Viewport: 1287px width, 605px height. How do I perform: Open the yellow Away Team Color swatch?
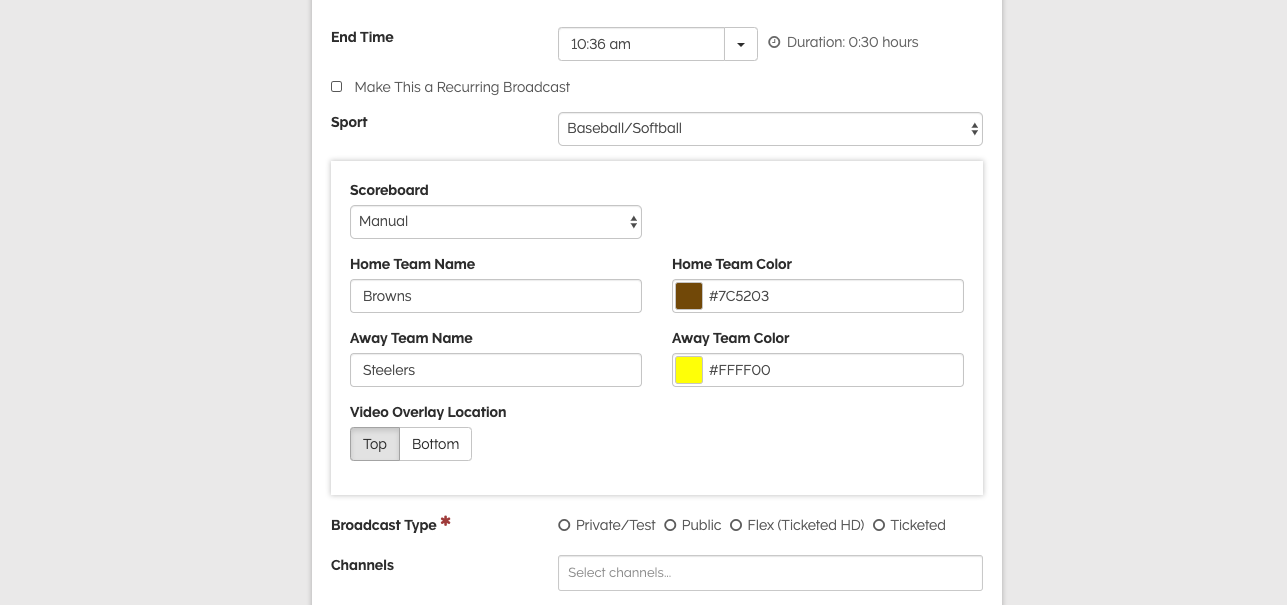[689, 370]
